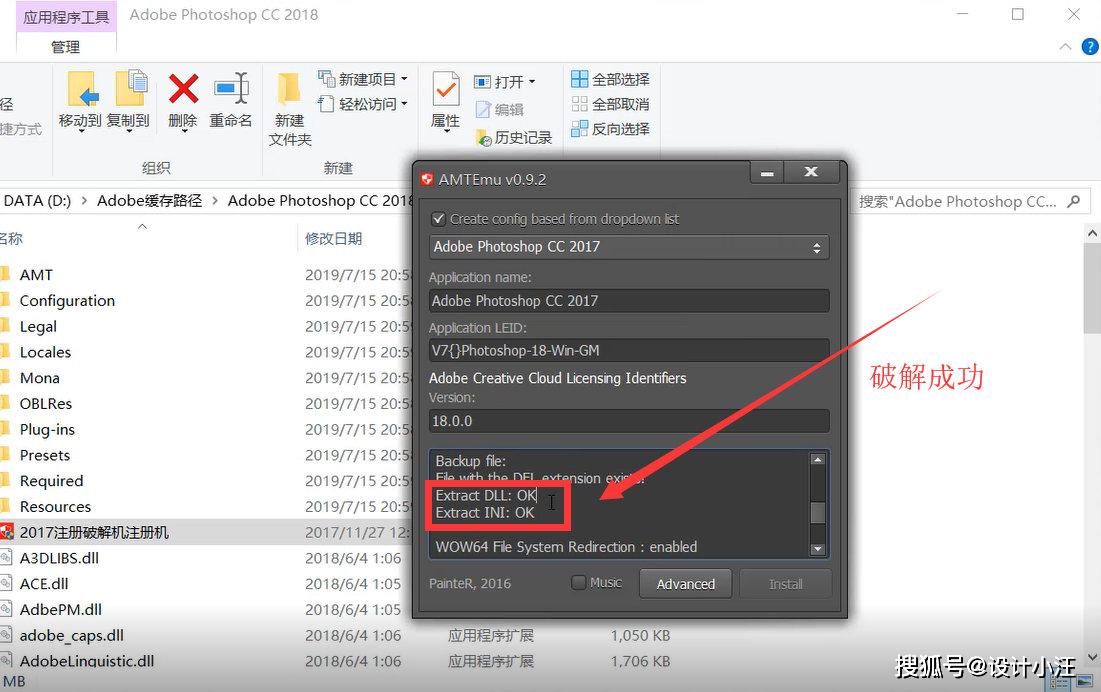Click the AMTEmu log scrollbar thumb
1101x692 pixels.
click(817, 512)
